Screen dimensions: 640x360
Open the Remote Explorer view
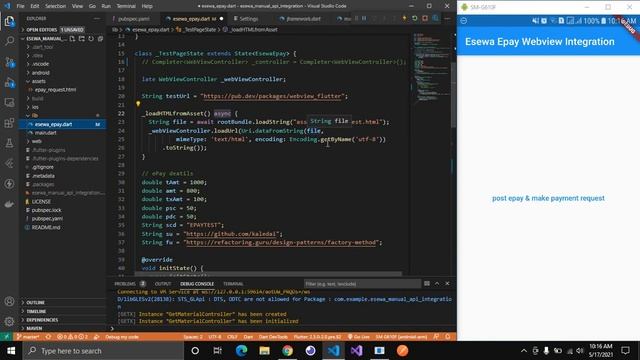9,102
